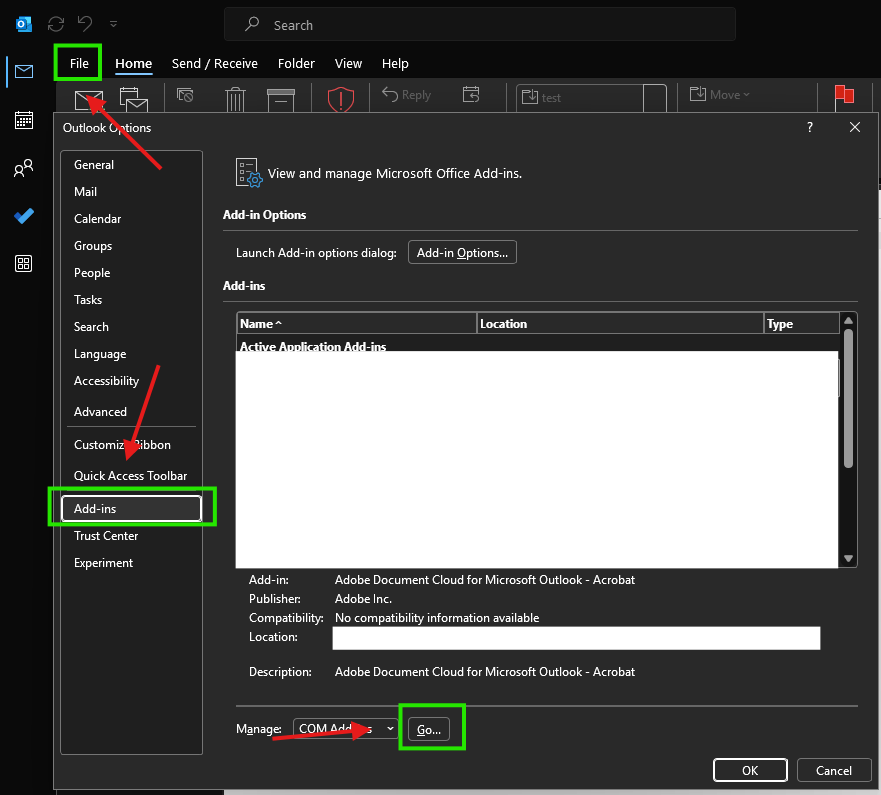Click the Archive box icon
The image size is (881, 795).
(x=281, y=100)
